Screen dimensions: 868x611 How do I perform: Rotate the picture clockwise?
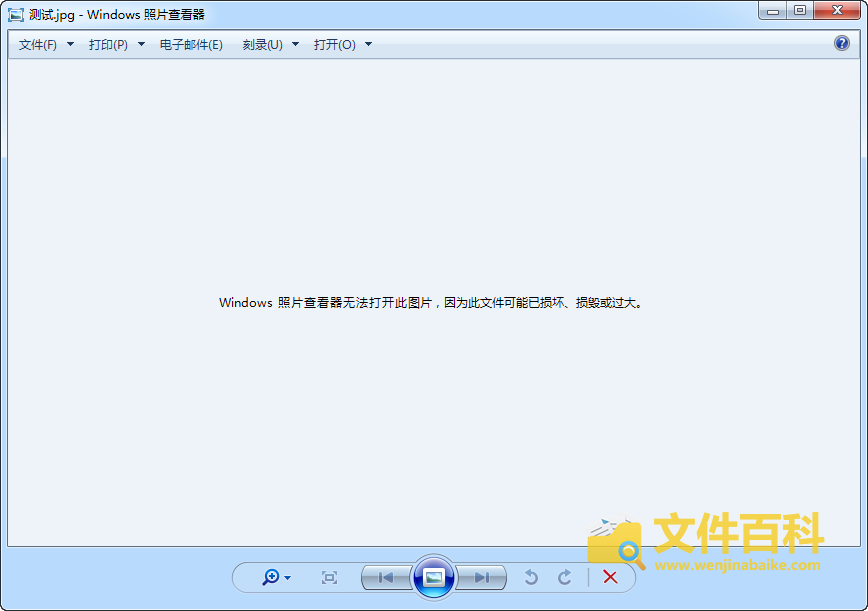[x=565, y=578]
